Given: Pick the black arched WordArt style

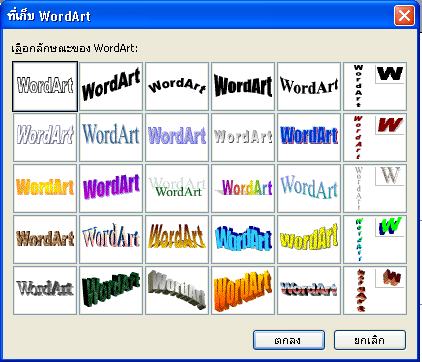Looking at the screenshot, I should [177, 86].
